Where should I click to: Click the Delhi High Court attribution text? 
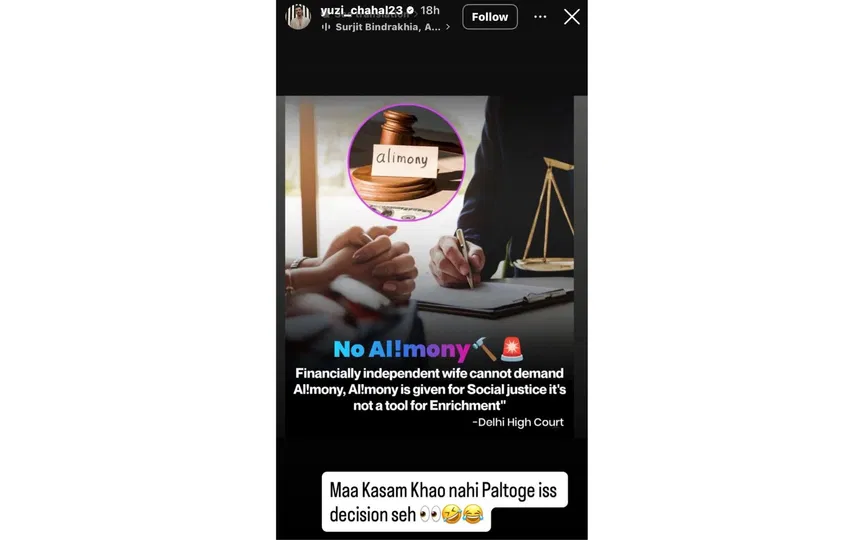coord(518,422)
